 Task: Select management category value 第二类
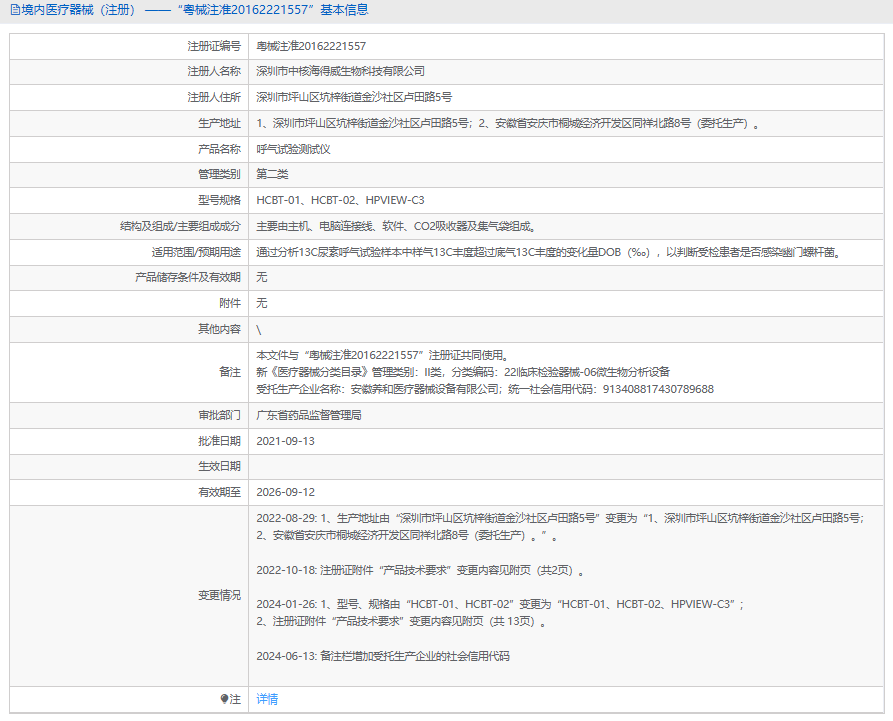tap(272, 174)
